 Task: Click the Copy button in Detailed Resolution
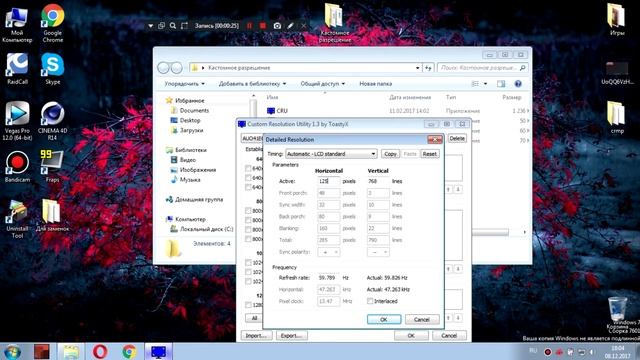pyautogui.click(x=390, y=154)
